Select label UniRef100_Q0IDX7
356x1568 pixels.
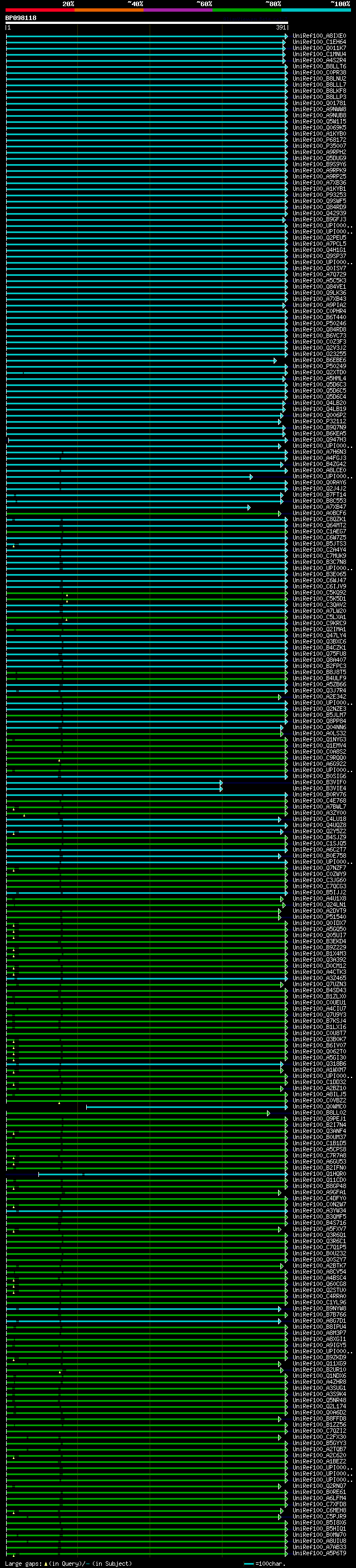point(319,923)
